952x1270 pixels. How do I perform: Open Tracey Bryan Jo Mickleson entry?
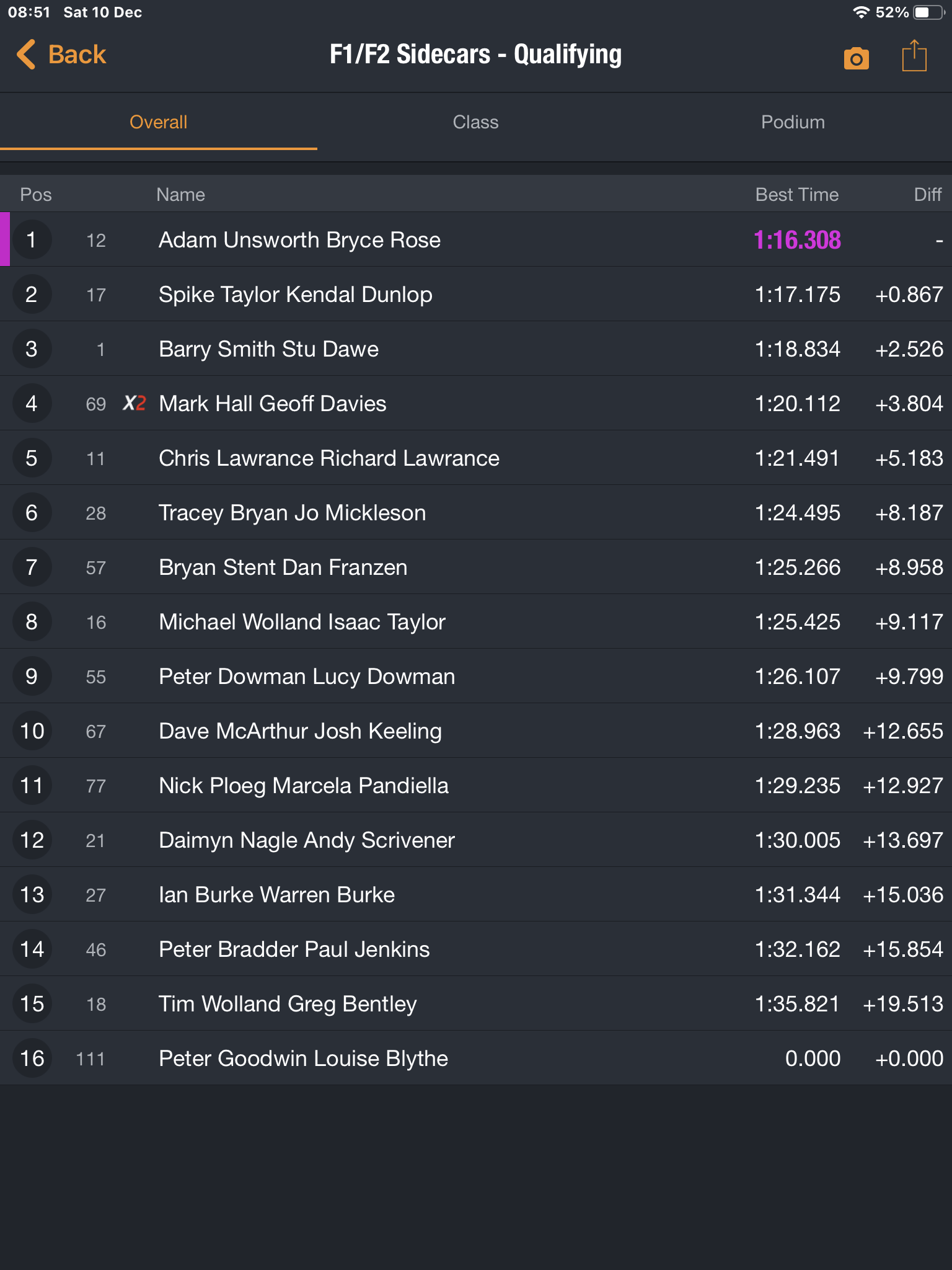476,513
